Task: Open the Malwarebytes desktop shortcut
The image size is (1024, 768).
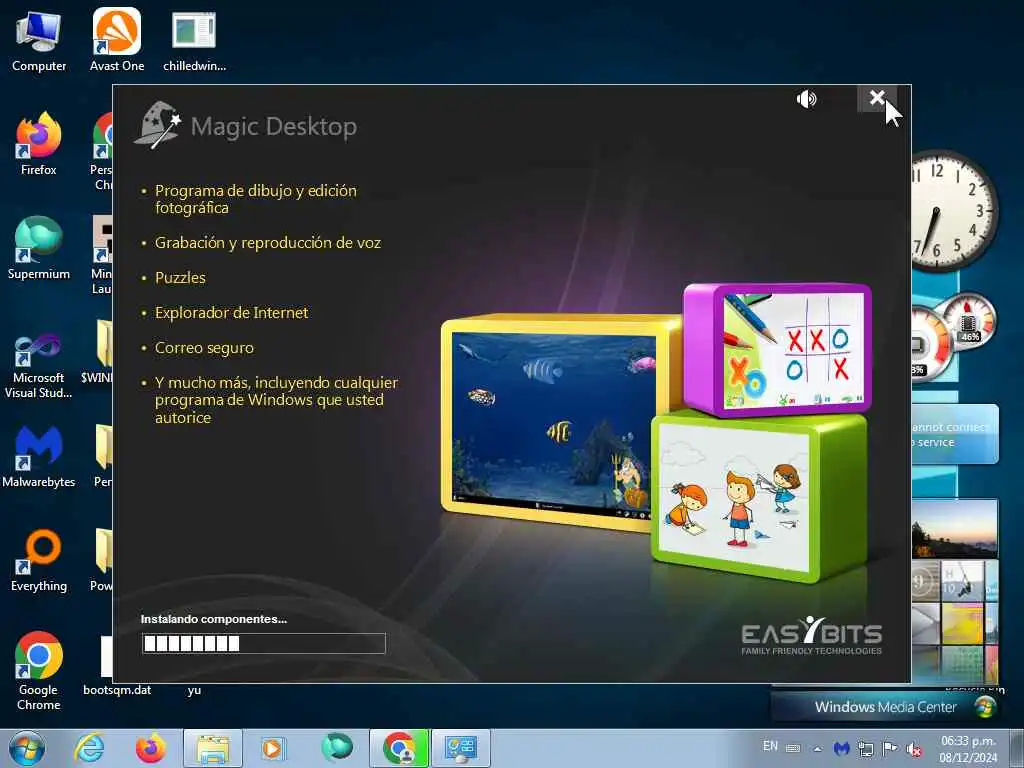Action: 39,456
